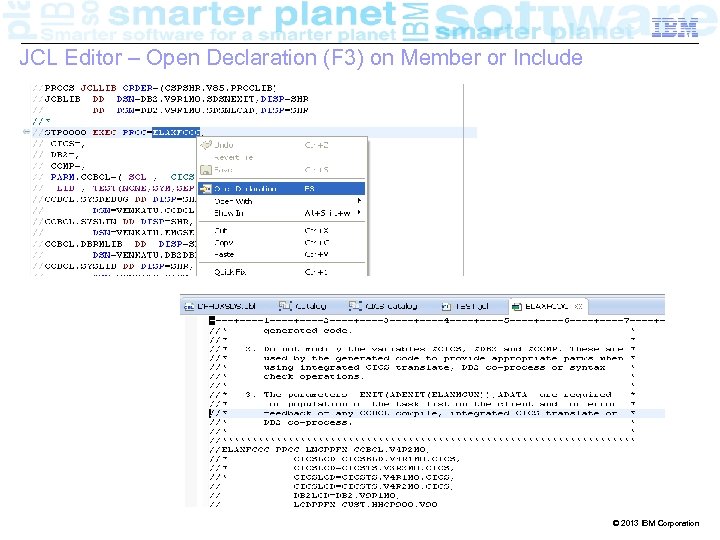
Task: Click the ELAXFCOC PROC LNGPRFX line
Action: tap(320, 450)
